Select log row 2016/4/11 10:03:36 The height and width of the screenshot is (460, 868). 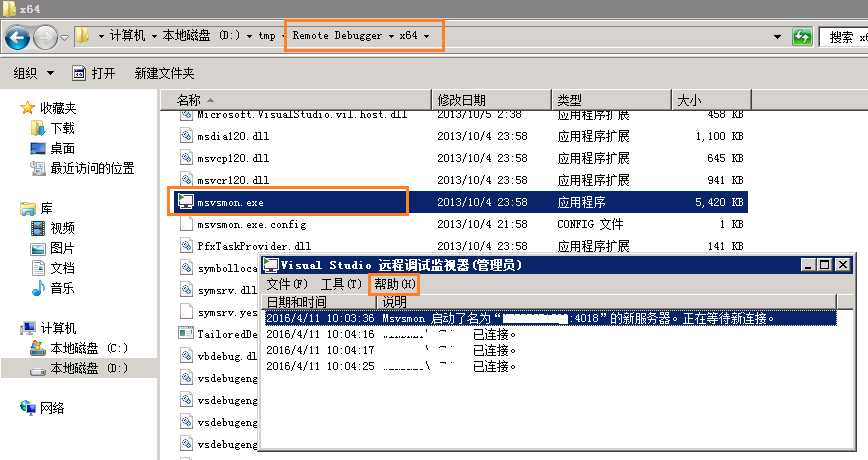coord(550,318)
